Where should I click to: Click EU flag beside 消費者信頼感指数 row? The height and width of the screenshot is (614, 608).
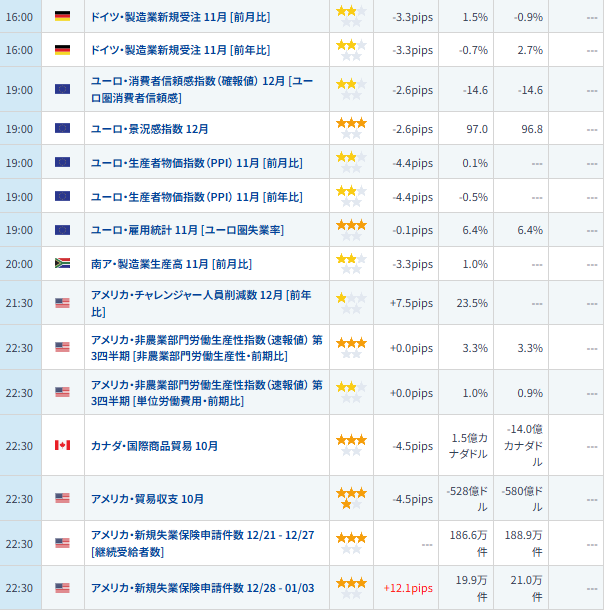click(x=62, y=90)
